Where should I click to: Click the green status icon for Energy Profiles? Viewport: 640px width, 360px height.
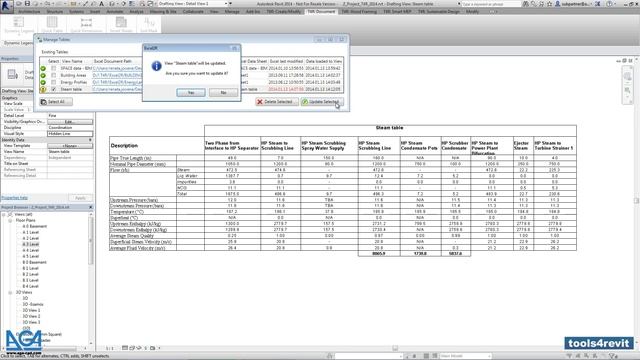pos(43,82)
